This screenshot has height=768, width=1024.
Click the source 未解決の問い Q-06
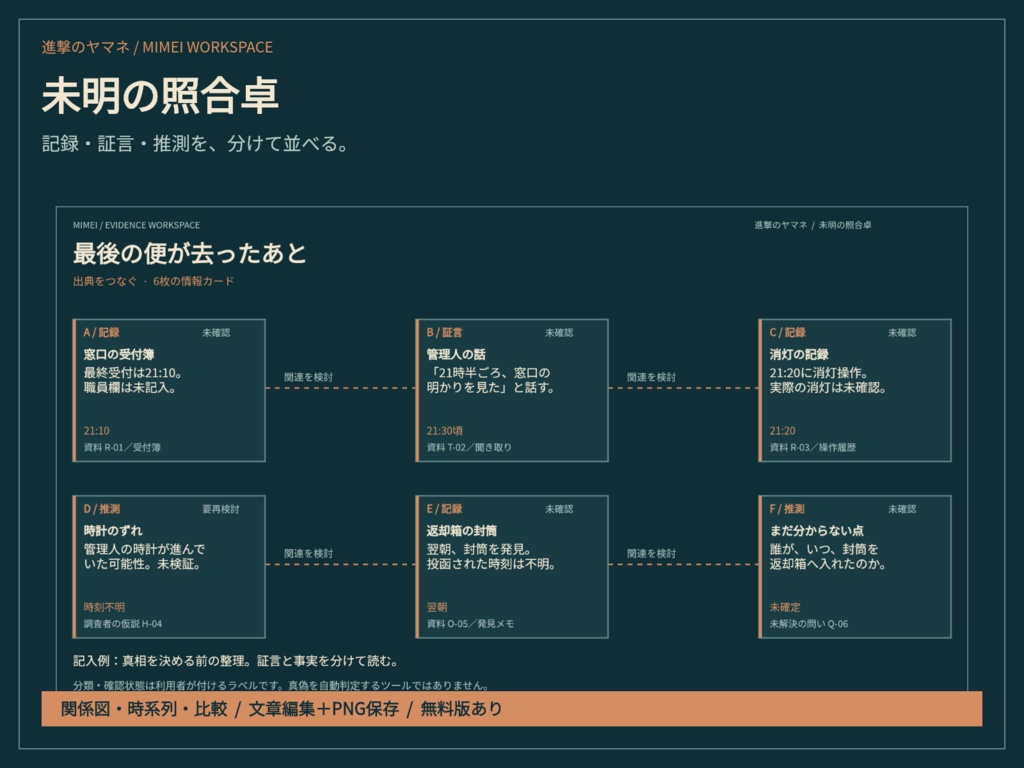(808, 624)
